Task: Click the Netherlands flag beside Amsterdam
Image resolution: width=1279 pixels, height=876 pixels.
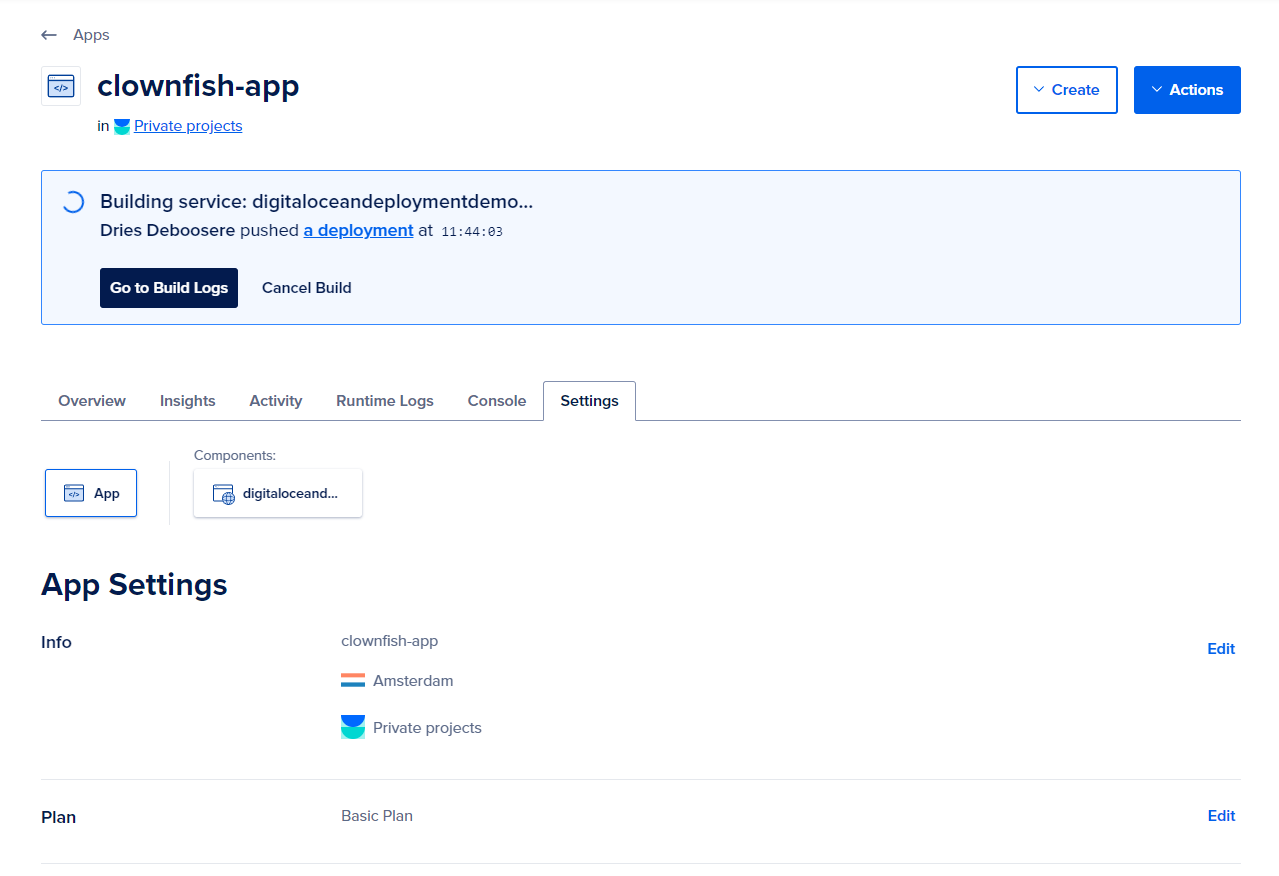Action: point(353,681)
